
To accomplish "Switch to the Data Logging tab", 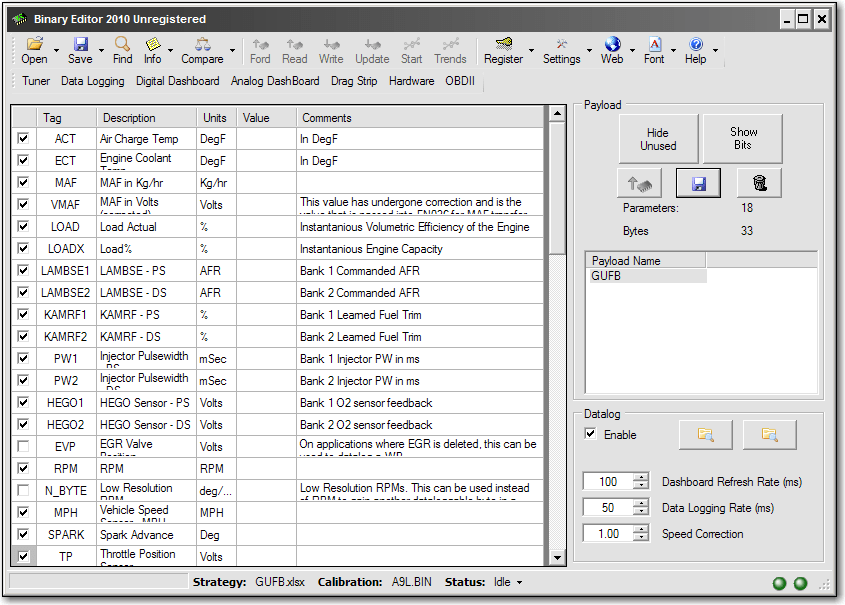I will (93, 81).
